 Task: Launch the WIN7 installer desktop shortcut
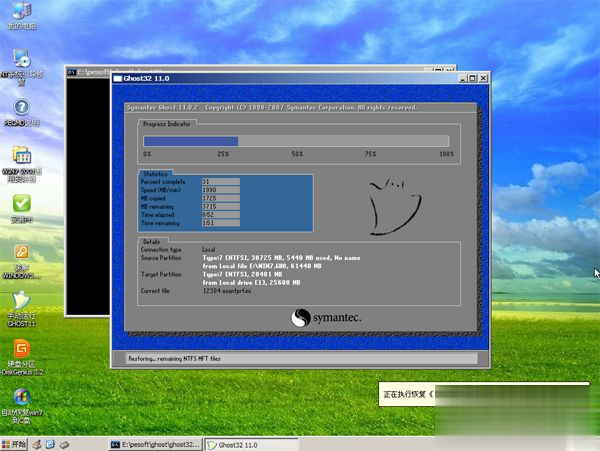(21, 156)
